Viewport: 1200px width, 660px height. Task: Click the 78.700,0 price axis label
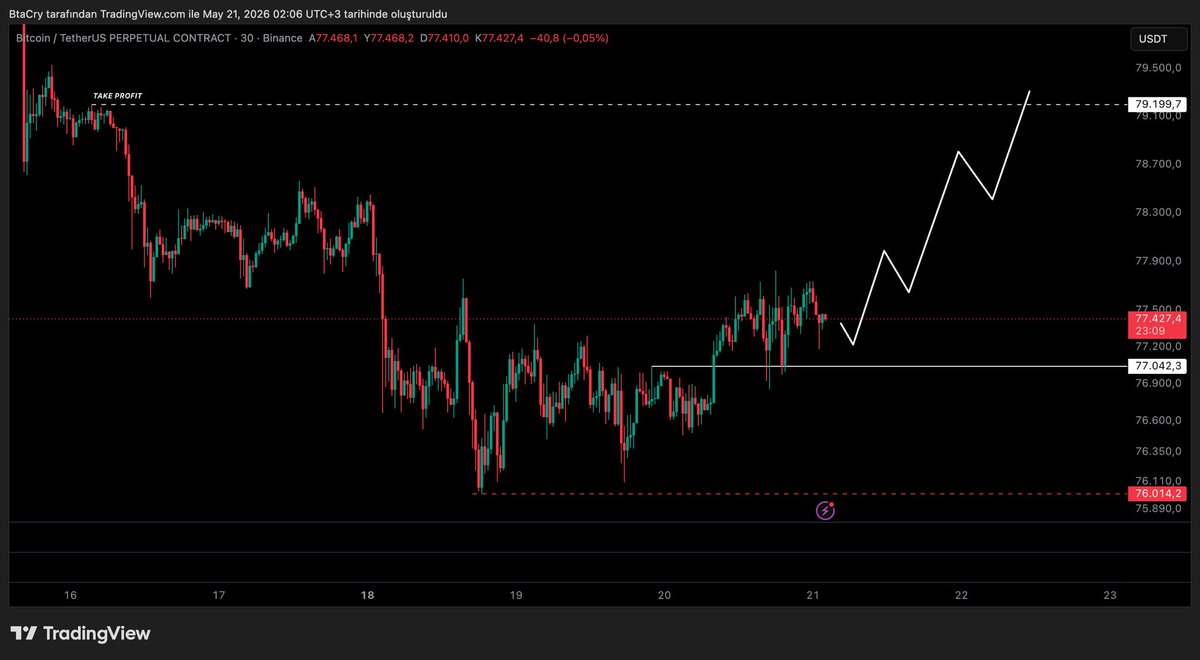1160,164
